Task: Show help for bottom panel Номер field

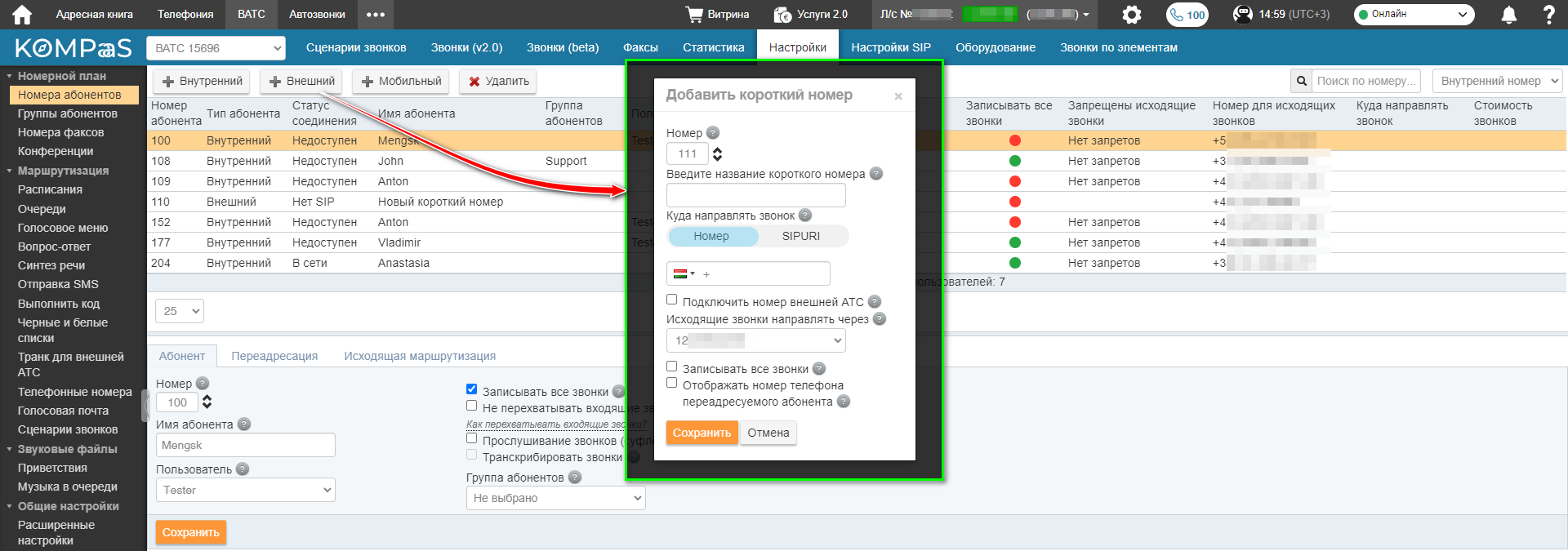Action: tap(203, 383)
